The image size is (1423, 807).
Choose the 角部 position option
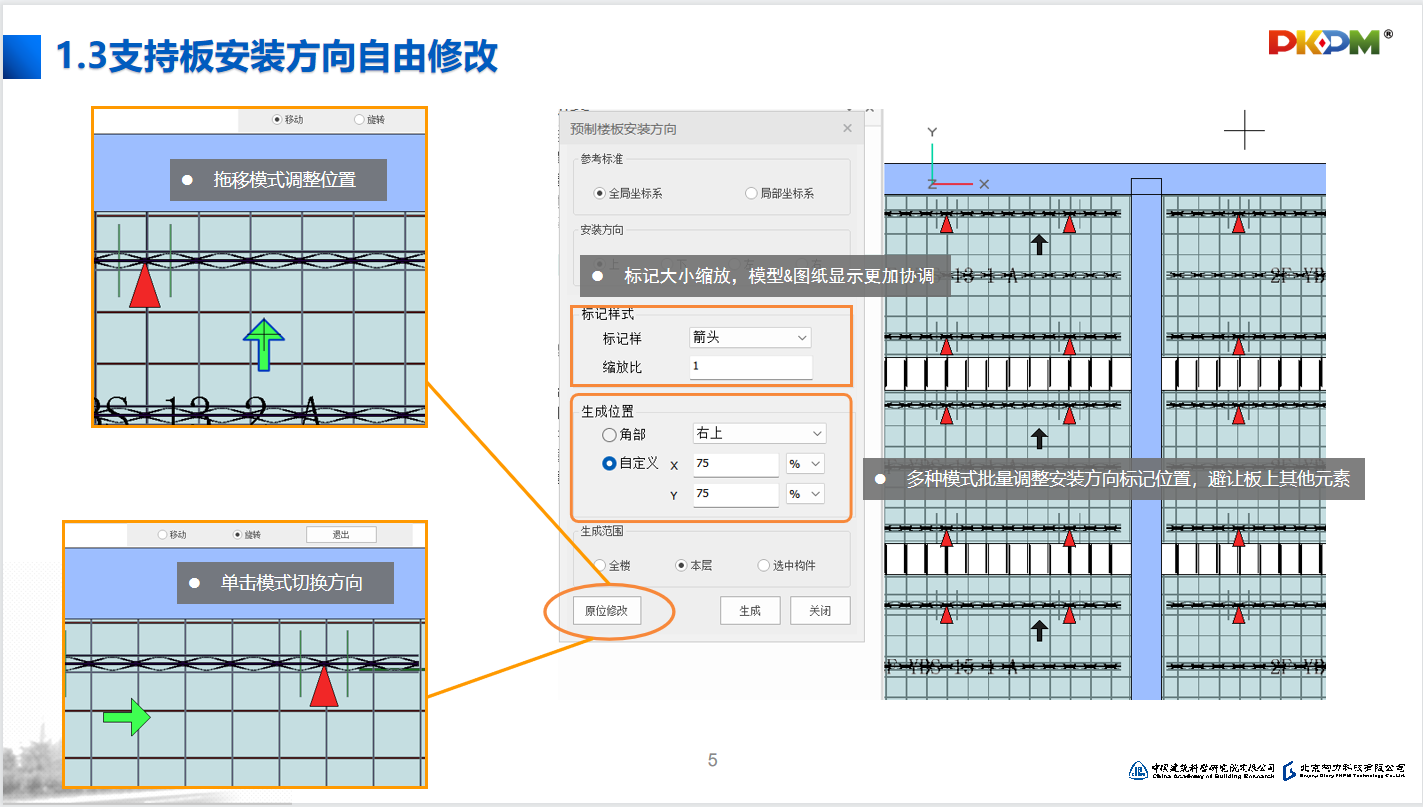[x=609, y=435]
